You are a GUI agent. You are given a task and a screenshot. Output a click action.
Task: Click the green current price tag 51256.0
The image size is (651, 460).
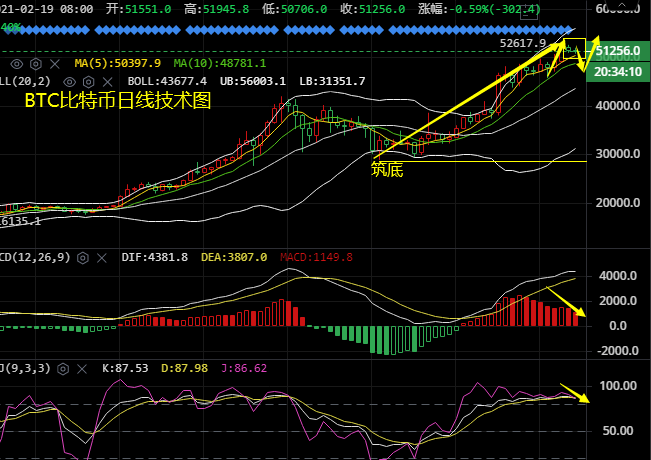(x=618, y=49)
